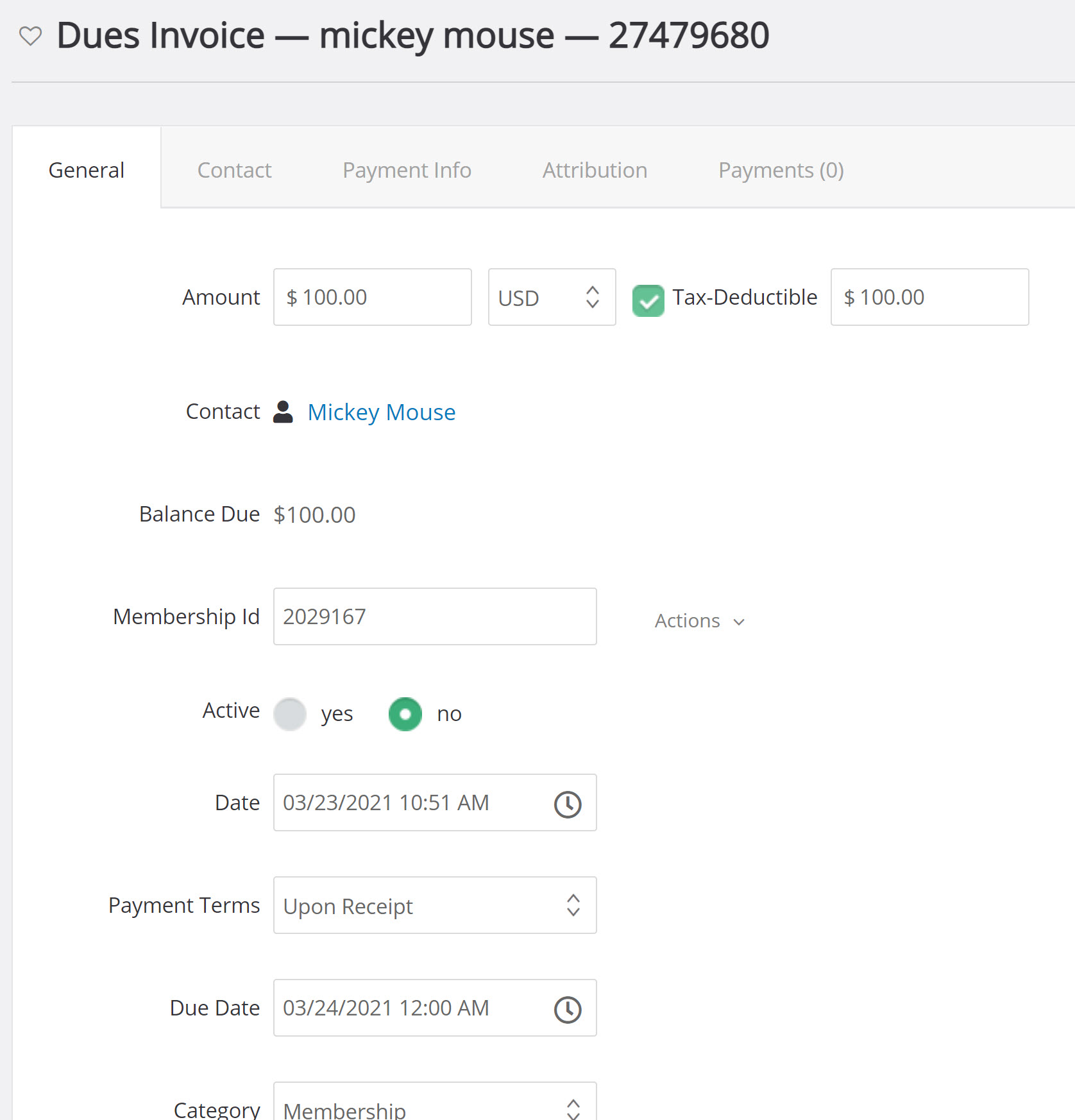Image resolution: width=1075 pixels, height=1120 pixels.
Task: Set Active to yes
Action: click(290, 714)
